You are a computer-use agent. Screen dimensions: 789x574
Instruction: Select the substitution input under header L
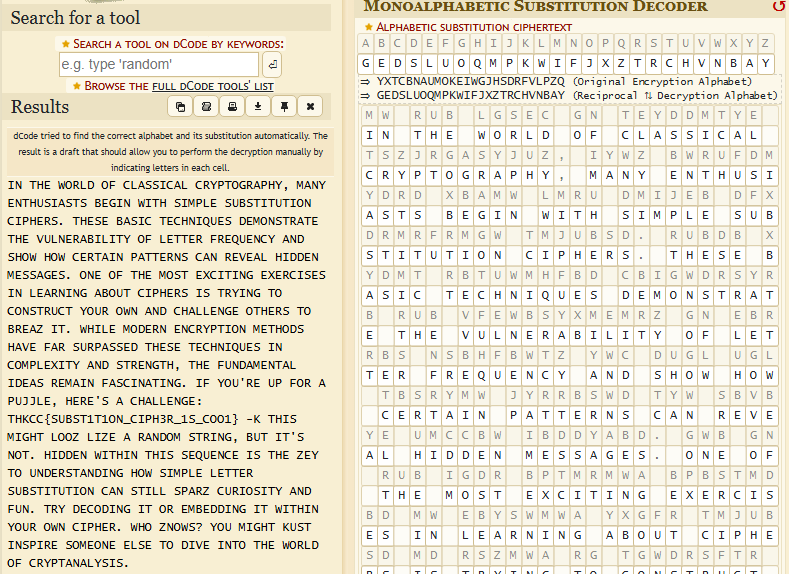pyautogui.click(x=541, y=64)
